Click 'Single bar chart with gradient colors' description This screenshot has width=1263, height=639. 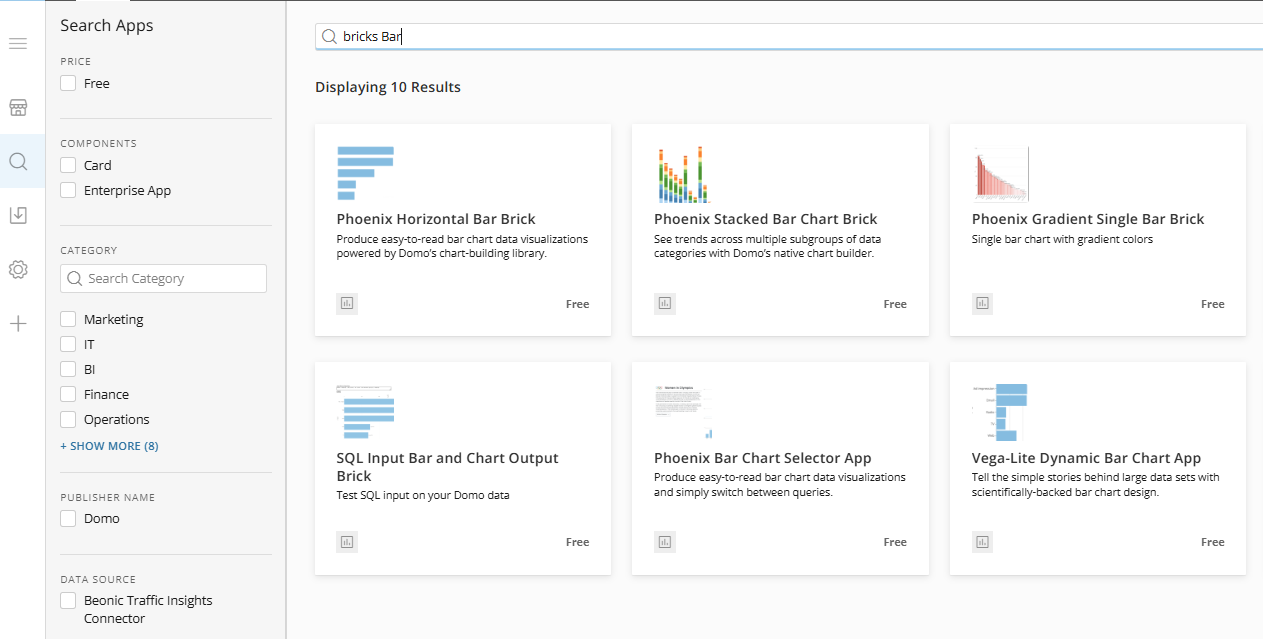(1062, 239)
